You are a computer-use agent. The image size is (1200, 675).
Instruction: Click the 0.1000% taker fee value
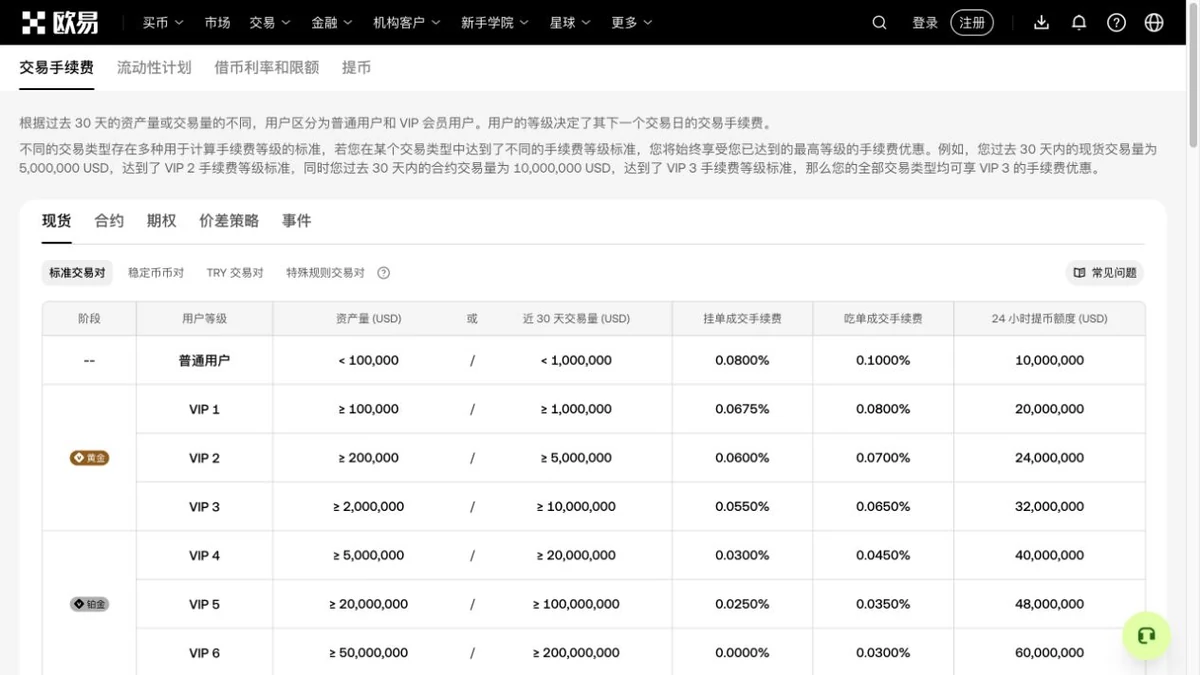click(x=883, y=360)
